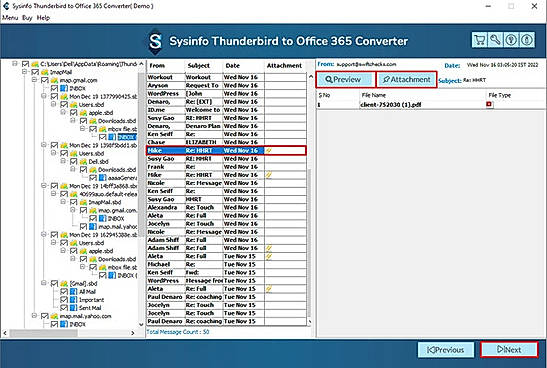The width and height of the screenshot is (547, 368).
Task: Click the Previous button
Action: [446, 350]
